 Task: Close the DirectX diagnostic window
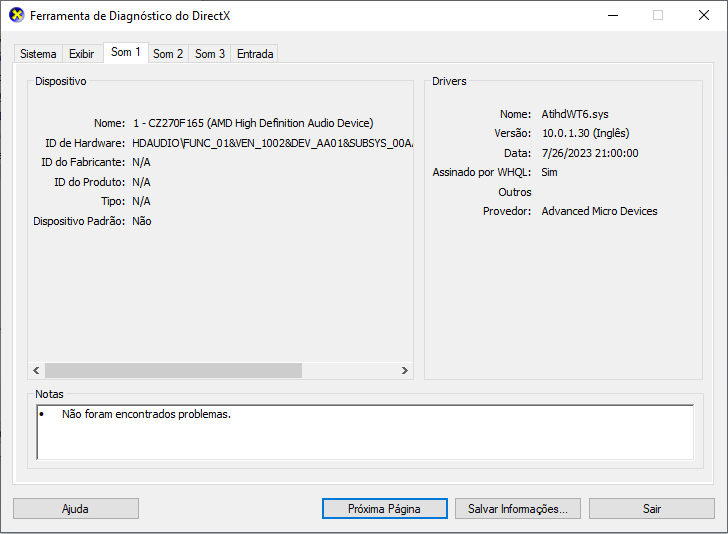[x=704, y=15]
